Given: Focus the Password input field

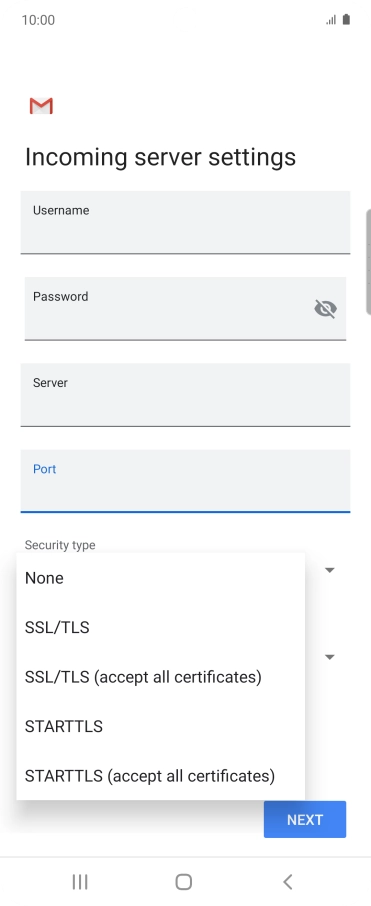Looking at the screenshot, I should point(186,309).
